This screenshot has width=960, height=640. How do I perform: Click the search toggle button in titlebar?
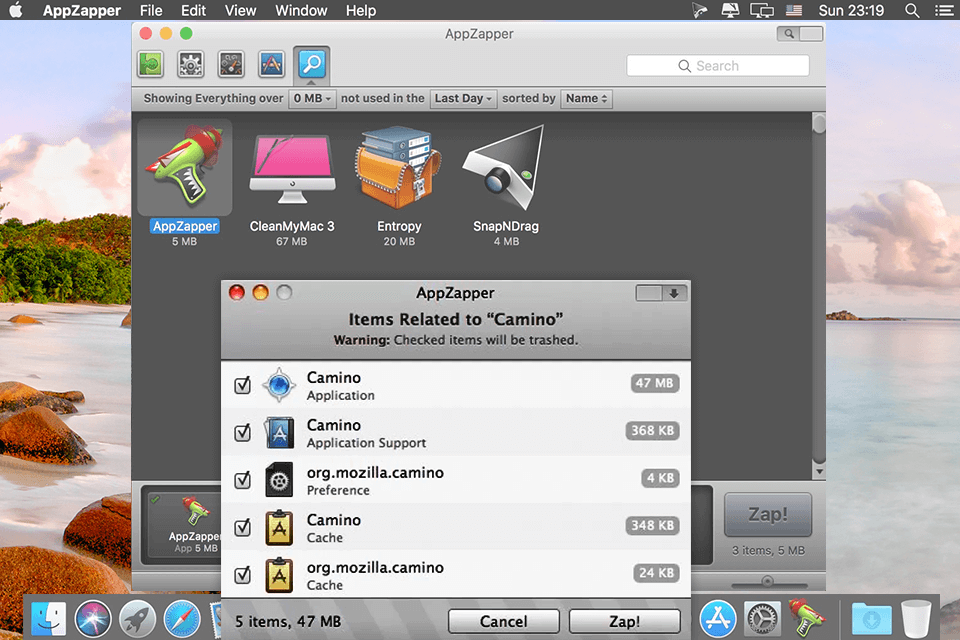pyautogui.click(x=789, y=34)
